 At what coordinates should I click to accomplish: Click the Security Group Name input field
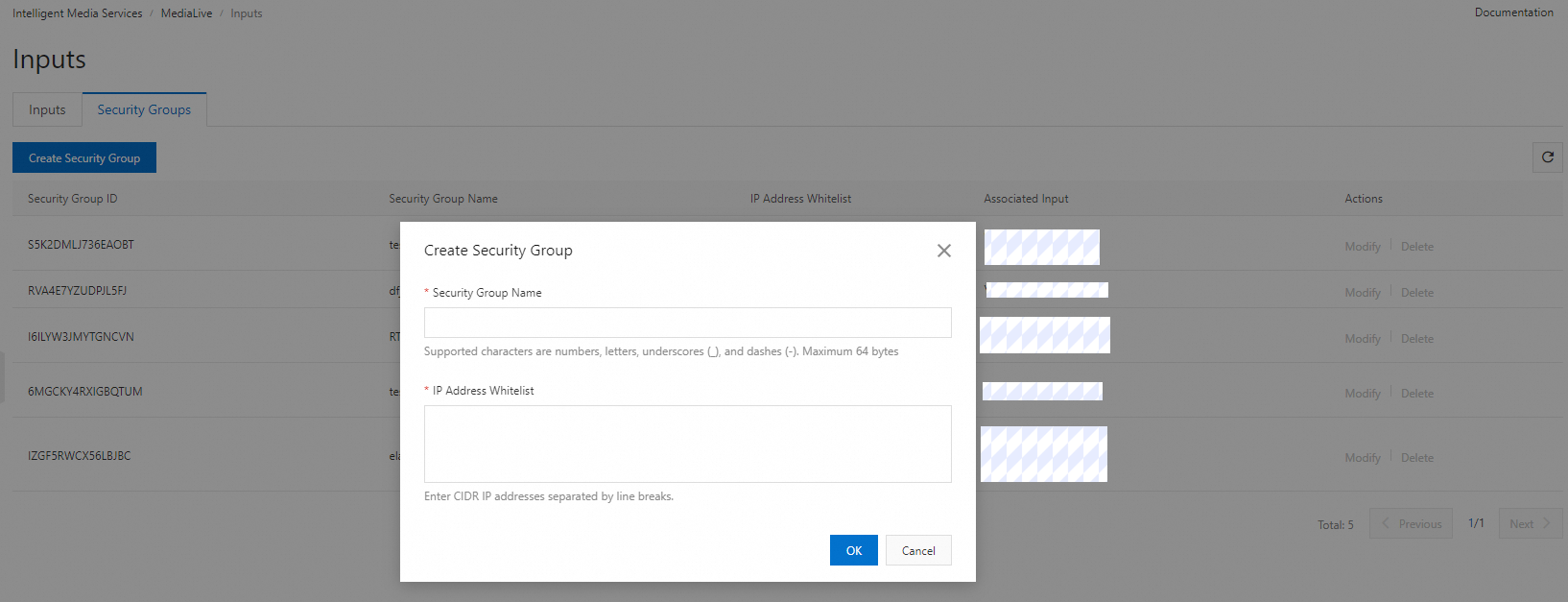coord(687,323)
